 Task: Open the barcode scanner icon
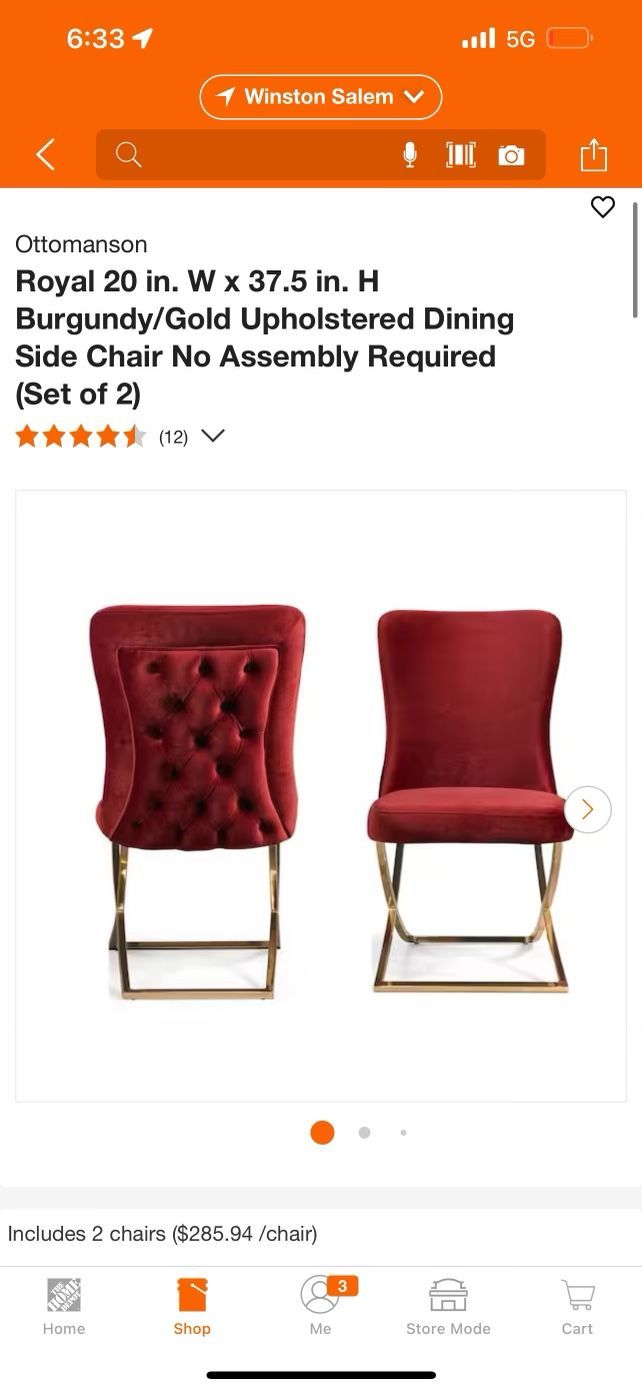461,155
